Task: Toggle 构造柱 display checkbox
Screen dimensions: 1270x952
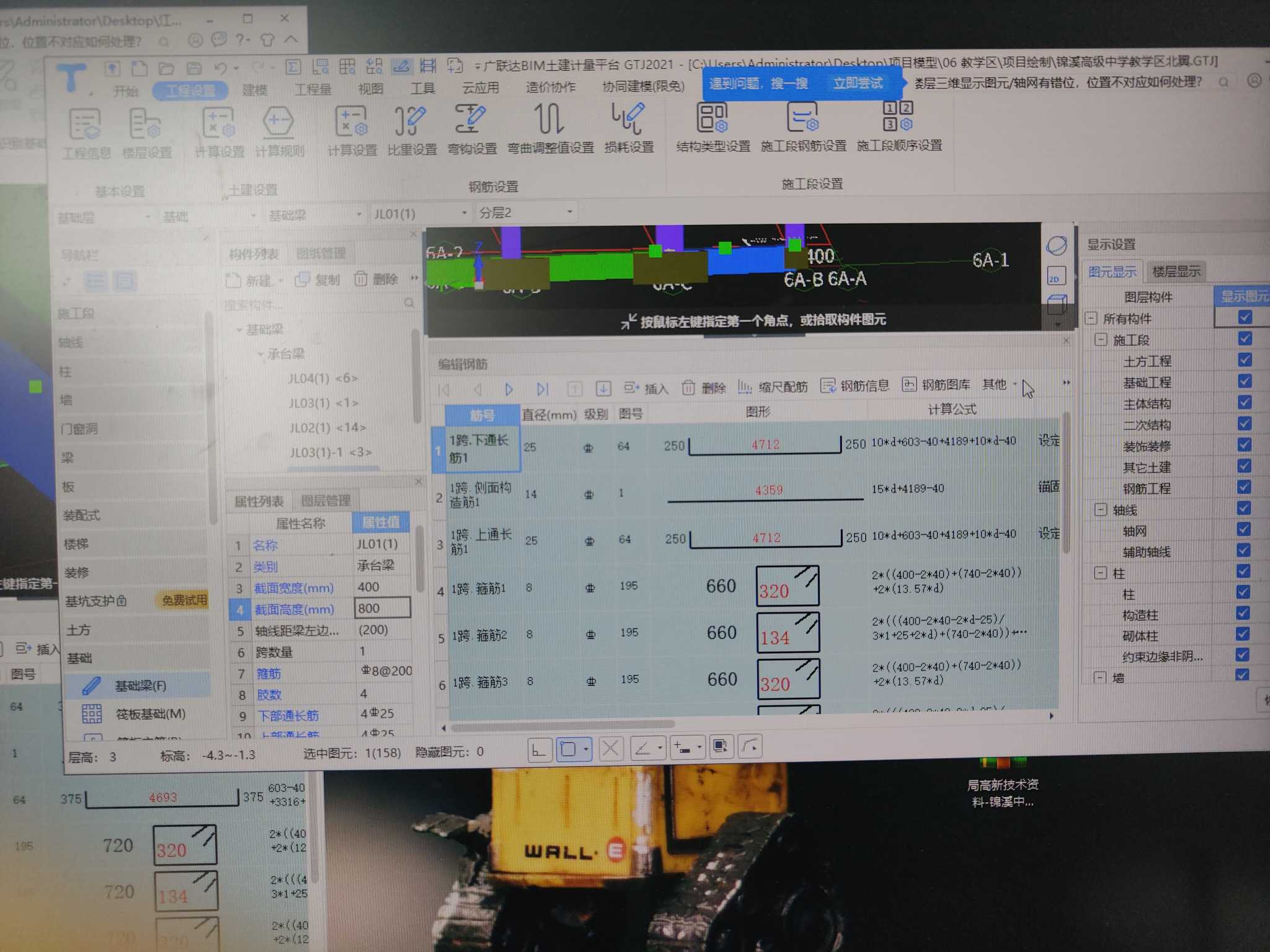Action: click(x=1242, y=613)
